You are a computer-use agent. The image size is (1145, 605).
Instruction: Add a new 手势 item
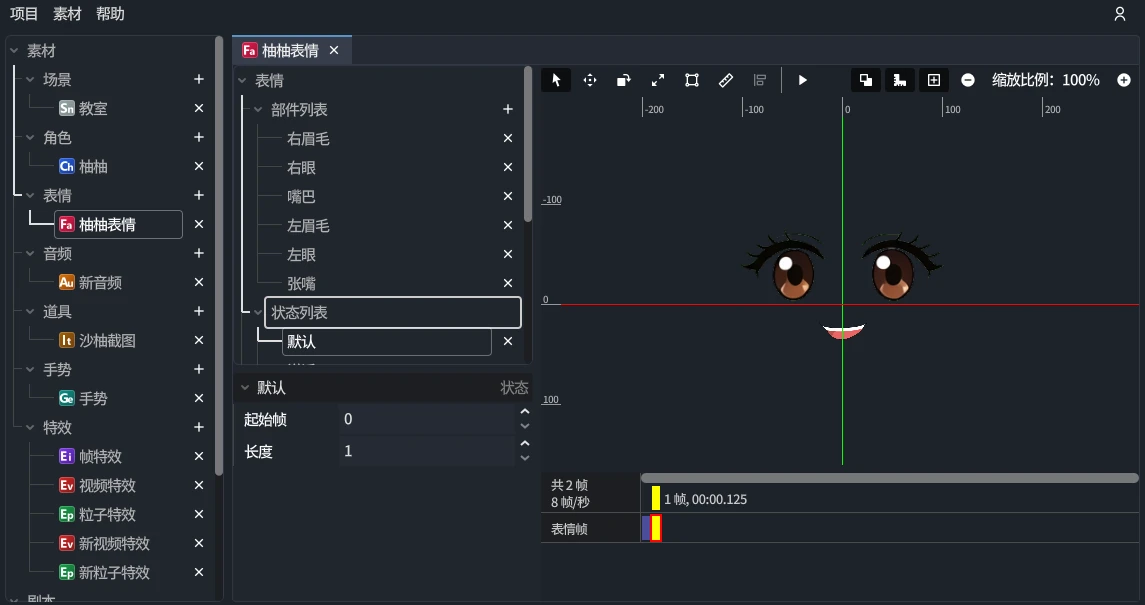(x=199, y=369)
